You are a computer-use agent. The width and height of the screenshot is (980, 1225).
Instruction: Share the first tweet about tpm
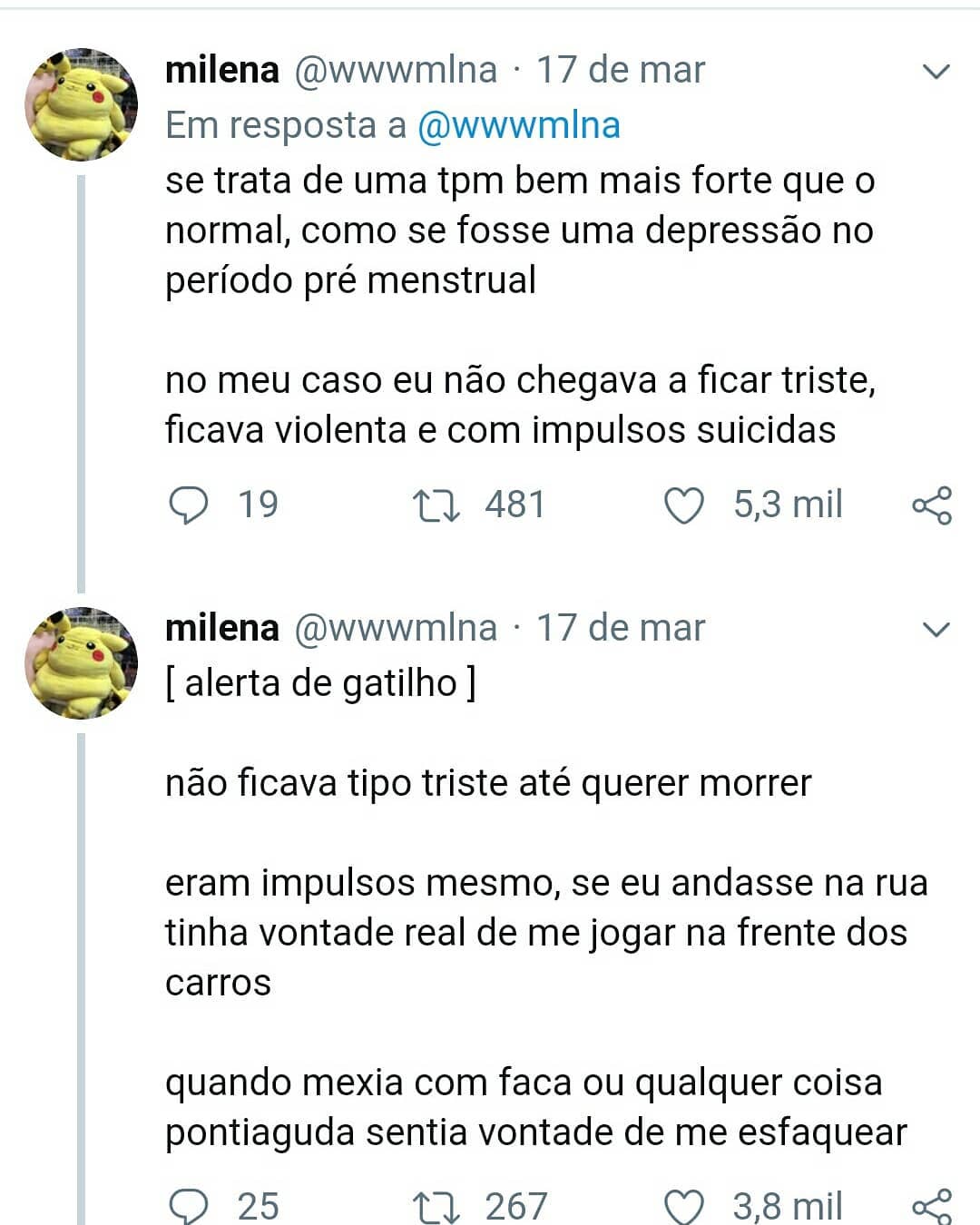pyautogui.click(x=932, y=505)
